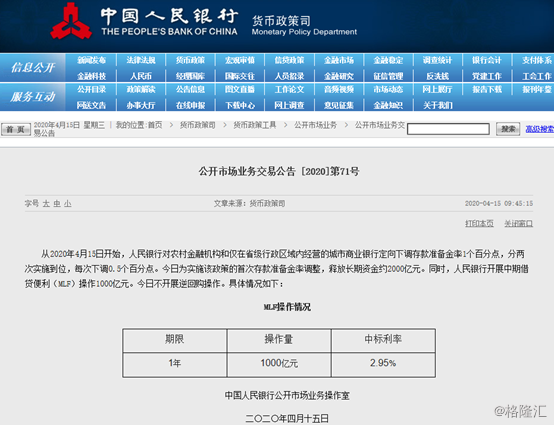The width and height of the screenshot is (554, 425).
Task: Select the 信息公开 section tab
Action: (33, 67)
